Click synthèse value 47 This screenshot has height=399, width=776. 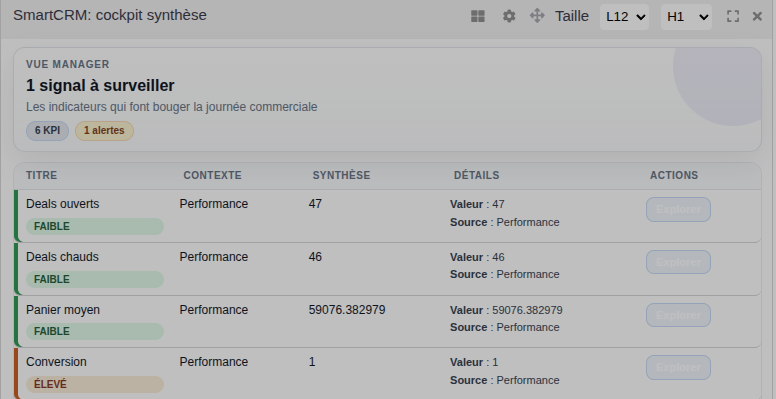315,204
